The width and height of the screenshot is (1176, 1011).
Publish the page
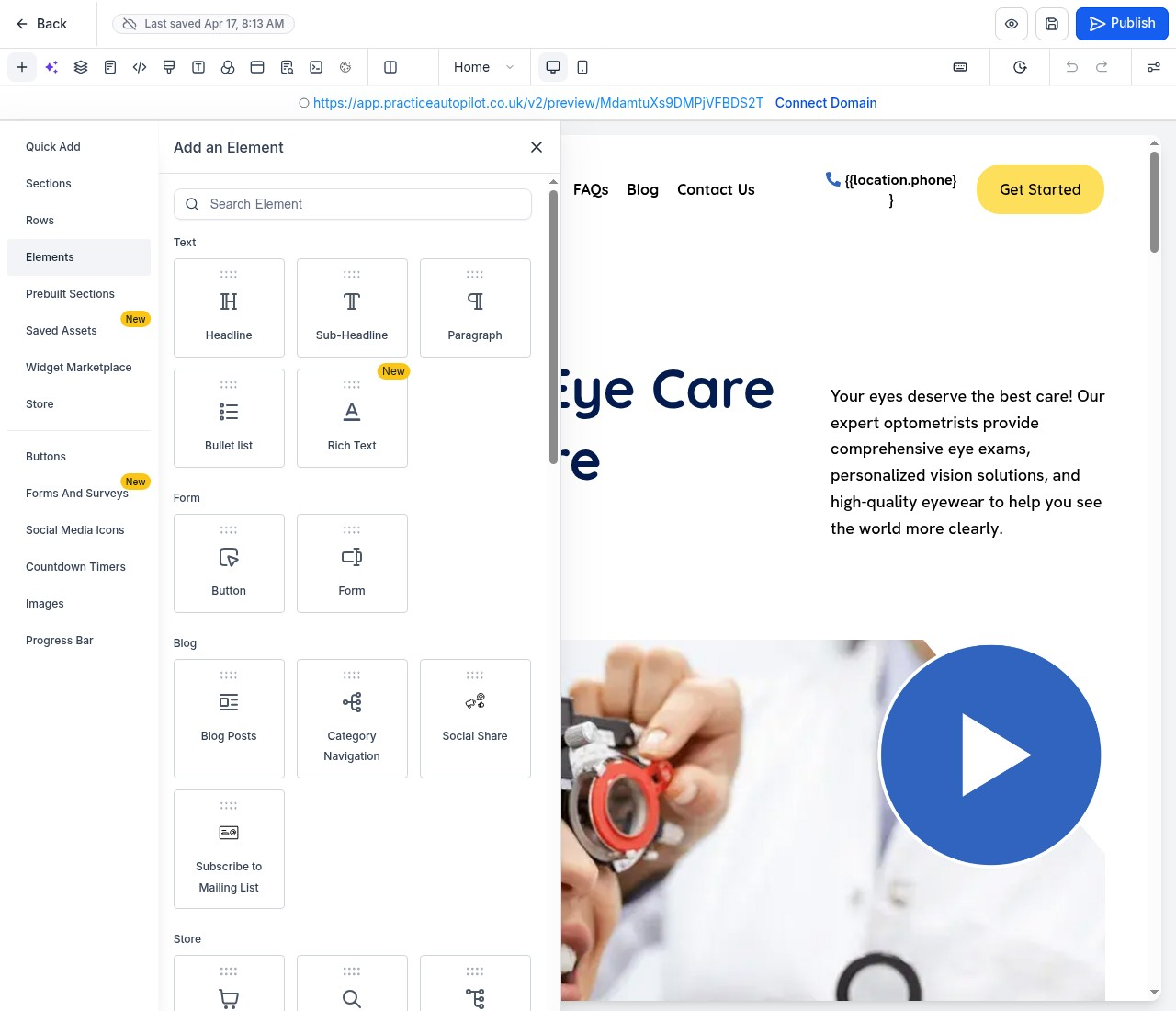pyautogui.click(x=1122, y=24)
